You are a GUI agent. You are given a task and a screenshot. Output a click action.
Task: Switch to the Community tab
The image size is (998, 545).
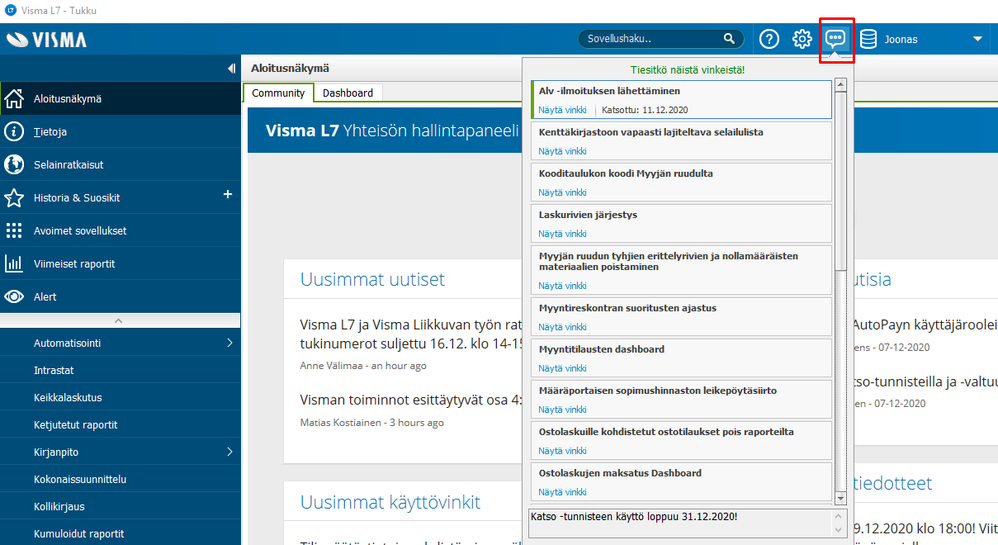278,93
